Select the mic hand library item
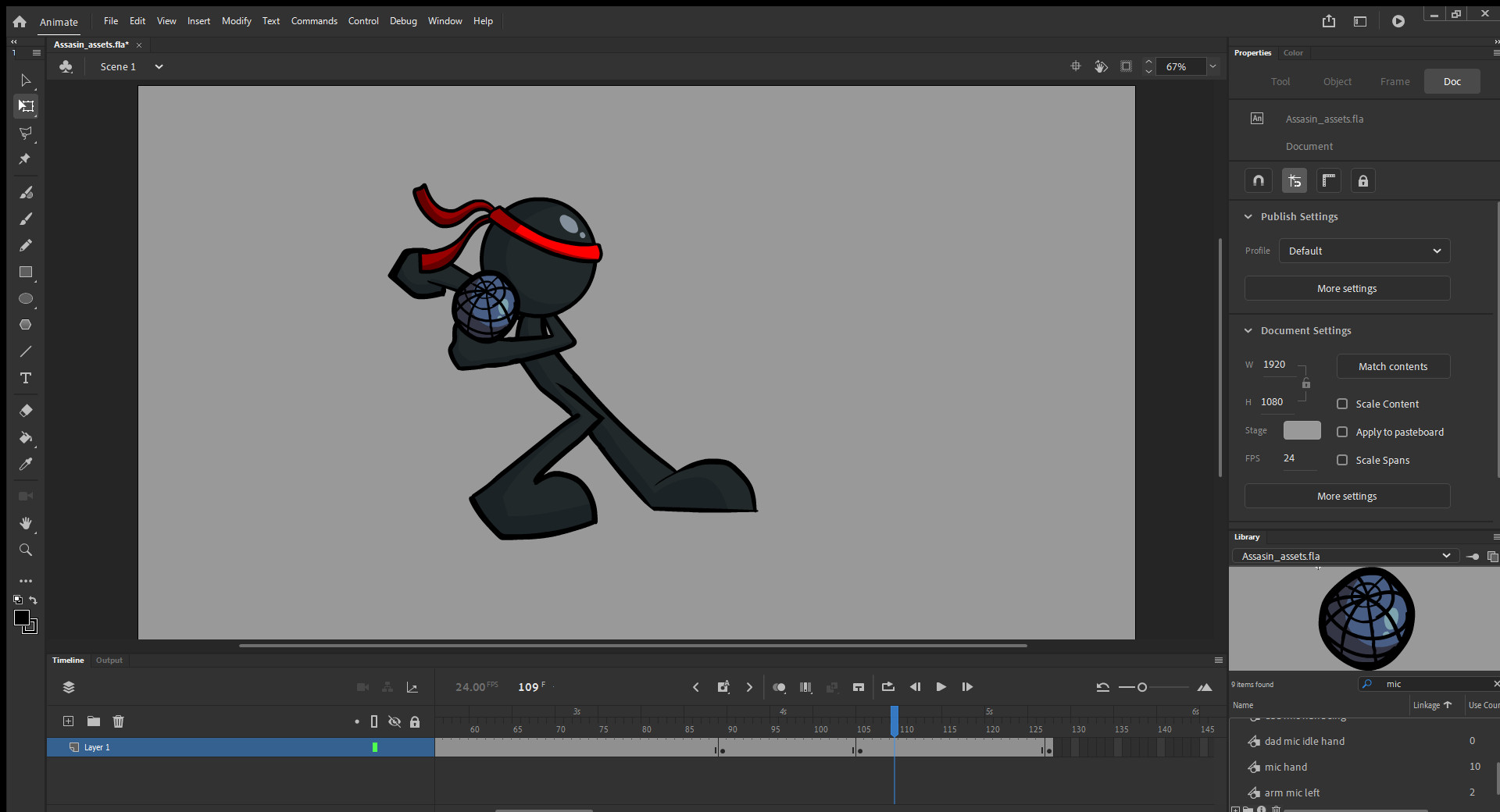The image size is (1500, 812). point(1285,767)
